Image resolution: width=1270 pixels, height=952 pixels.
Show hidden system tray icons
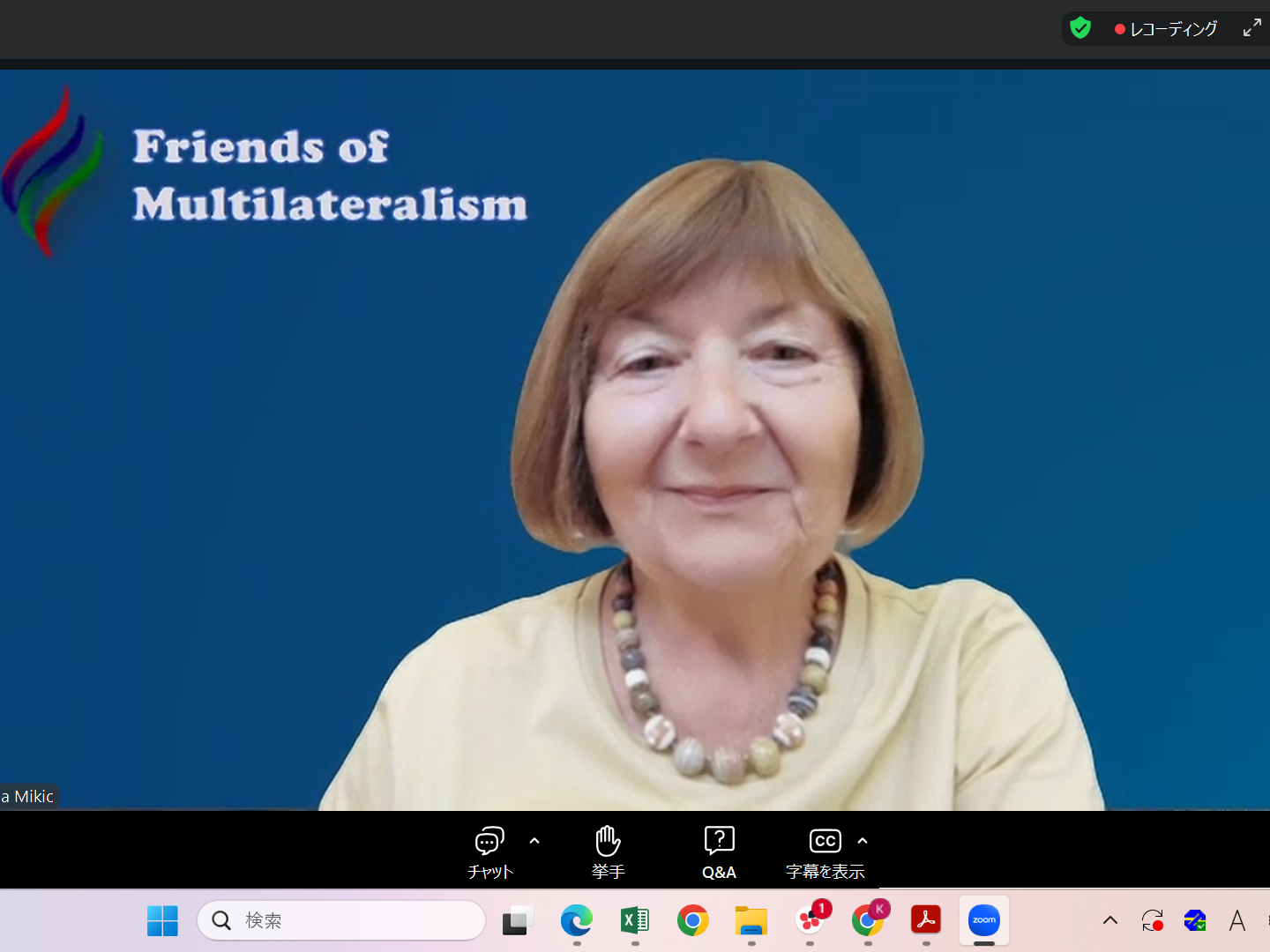click(x=1110, y=921)
